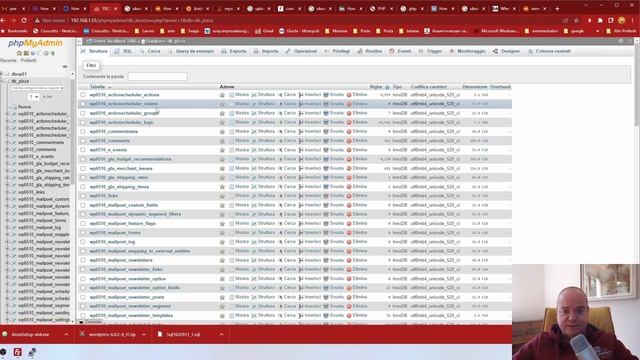Open menu for wordpress zip download item

point(144,334)
